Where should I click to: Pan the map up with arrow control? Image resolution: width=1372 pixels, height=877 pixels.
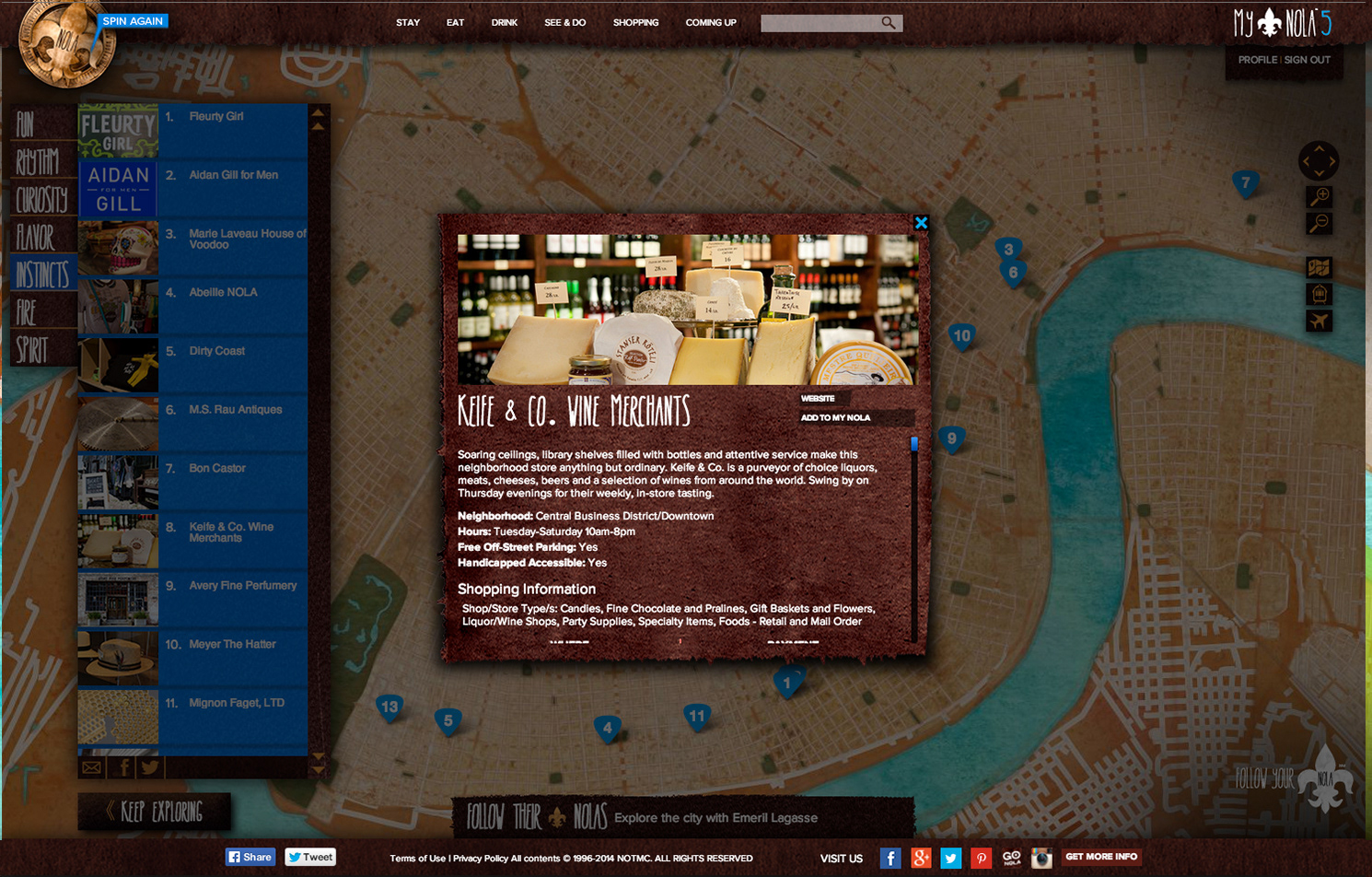click(1319, 147)
